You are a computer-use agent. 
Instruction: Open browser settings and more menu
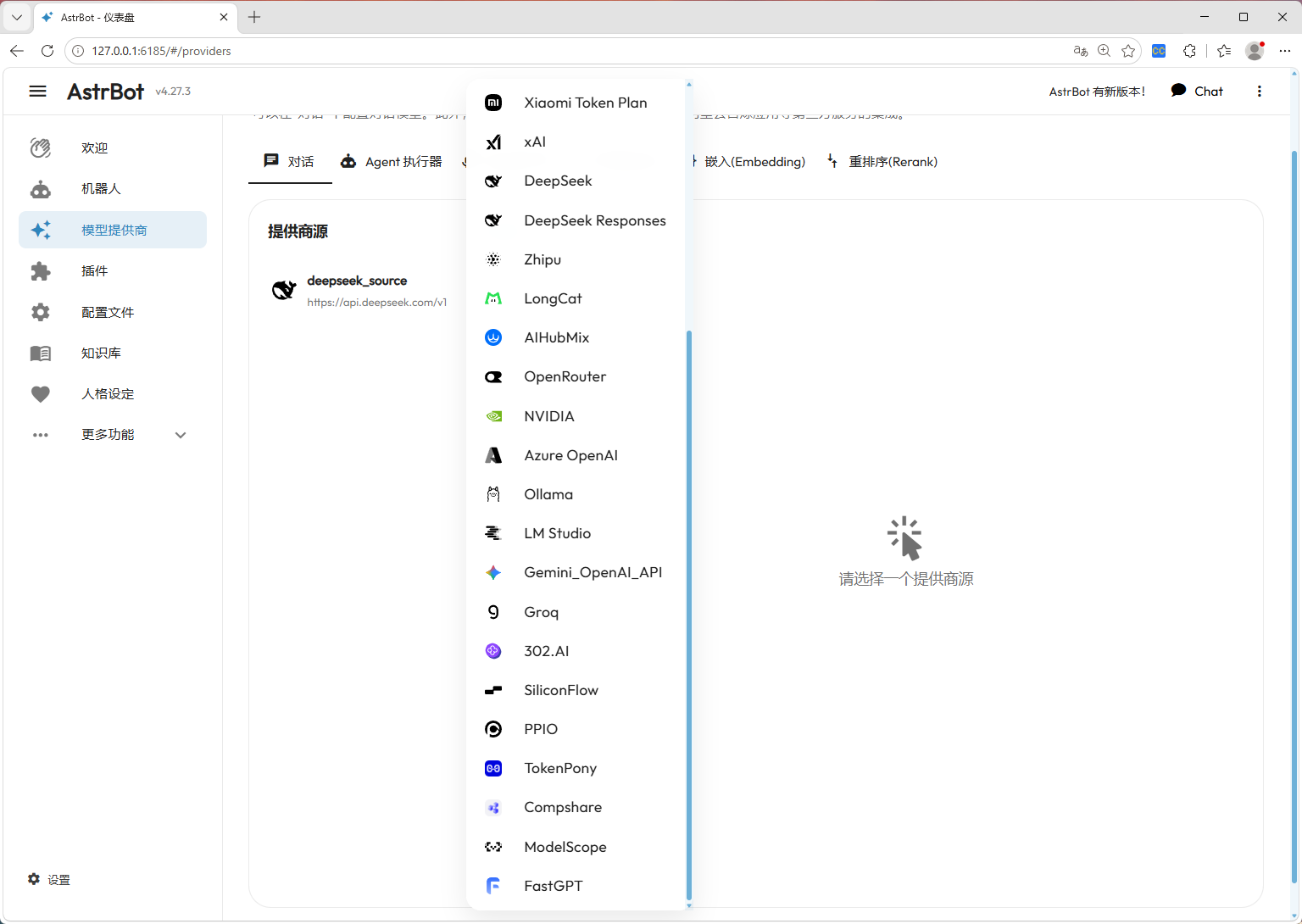pyautogui.click(x=1284, y=51)
